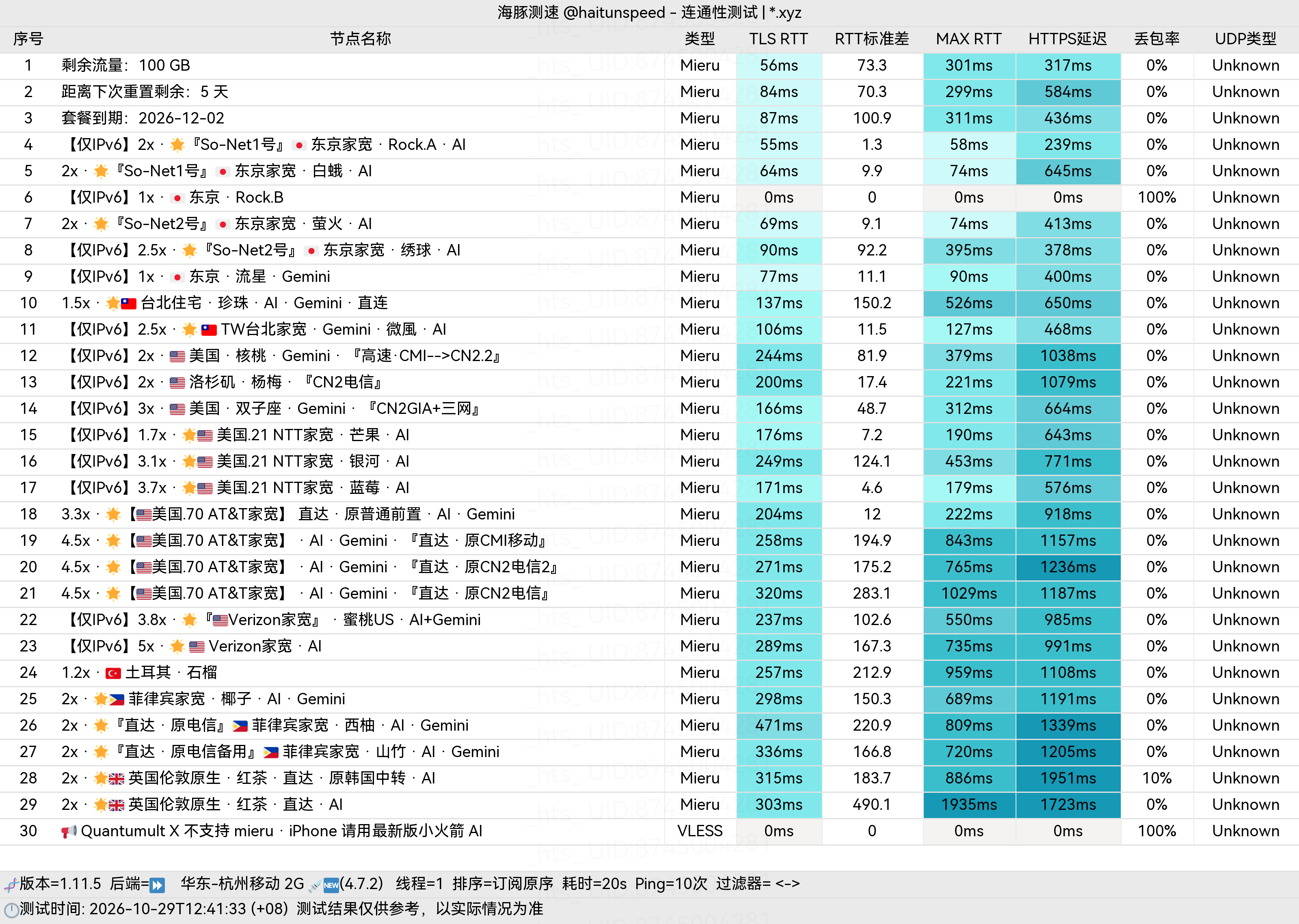Click the 华东-杭州移动 2G footer label

point(242,884)
